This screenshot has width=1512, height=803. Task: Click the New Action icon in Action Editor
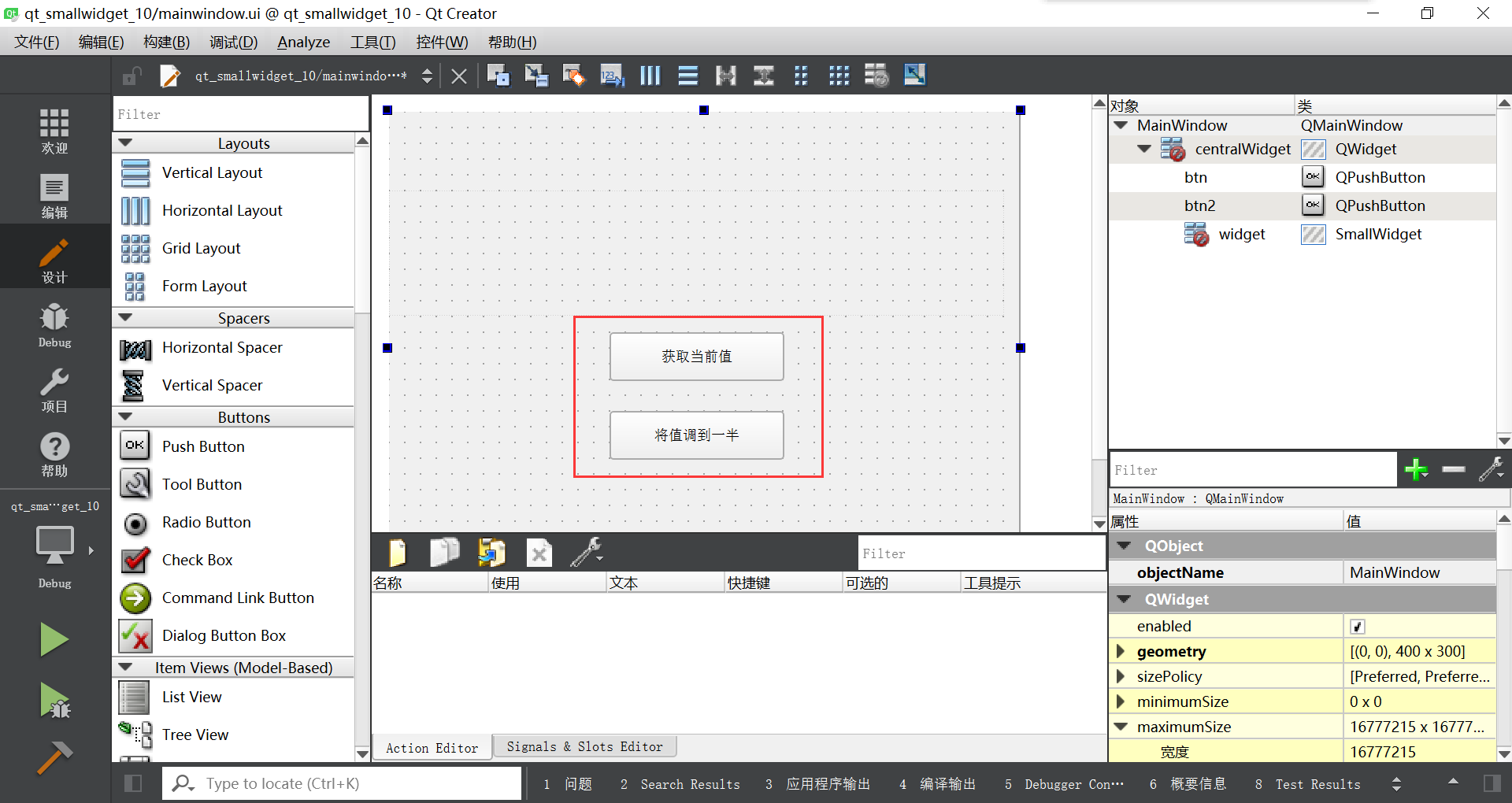click(397, 552)
